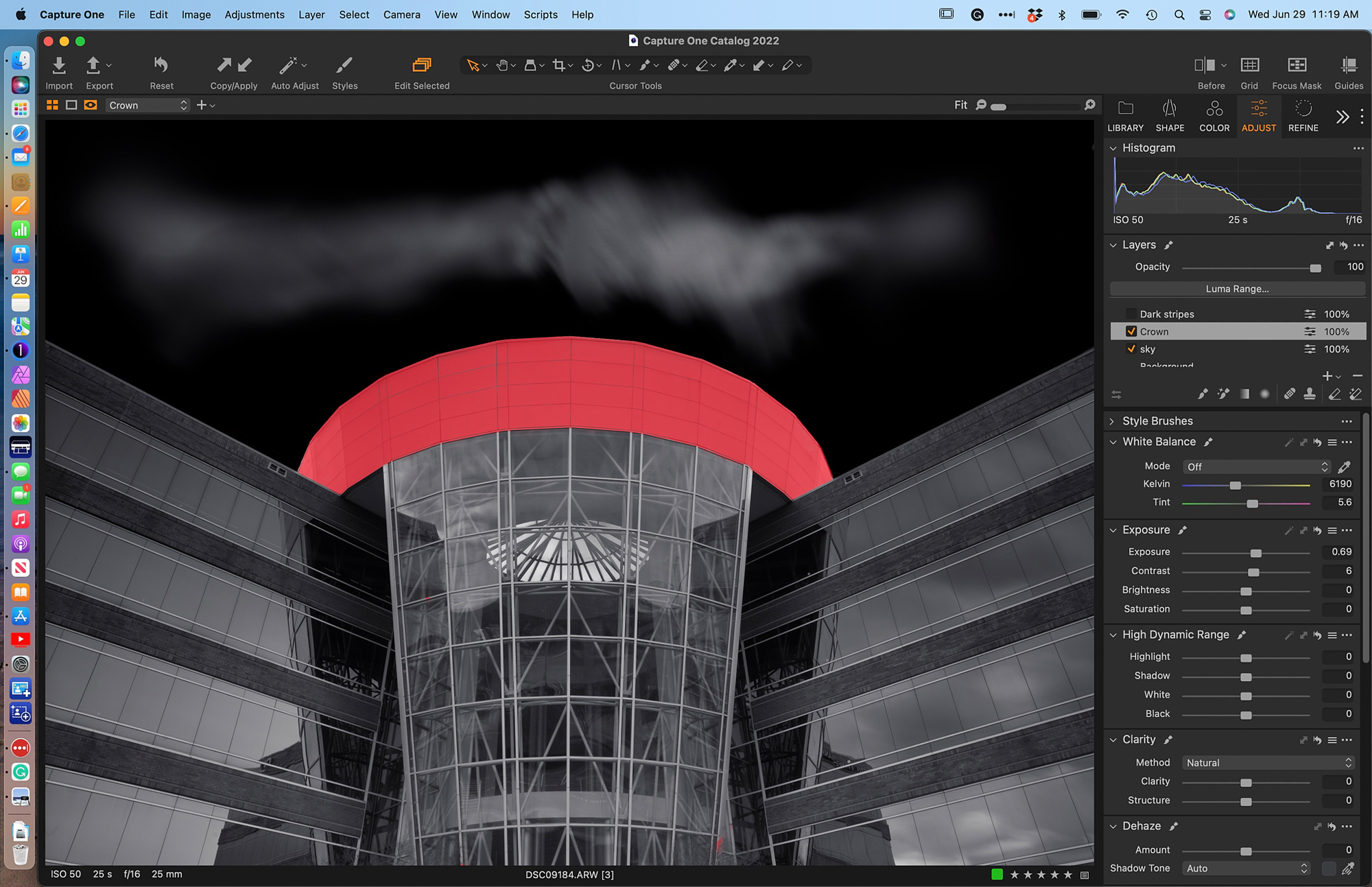Open the Histogram panel options menu
1372x887 pixels.
(x=1358, y=148)
